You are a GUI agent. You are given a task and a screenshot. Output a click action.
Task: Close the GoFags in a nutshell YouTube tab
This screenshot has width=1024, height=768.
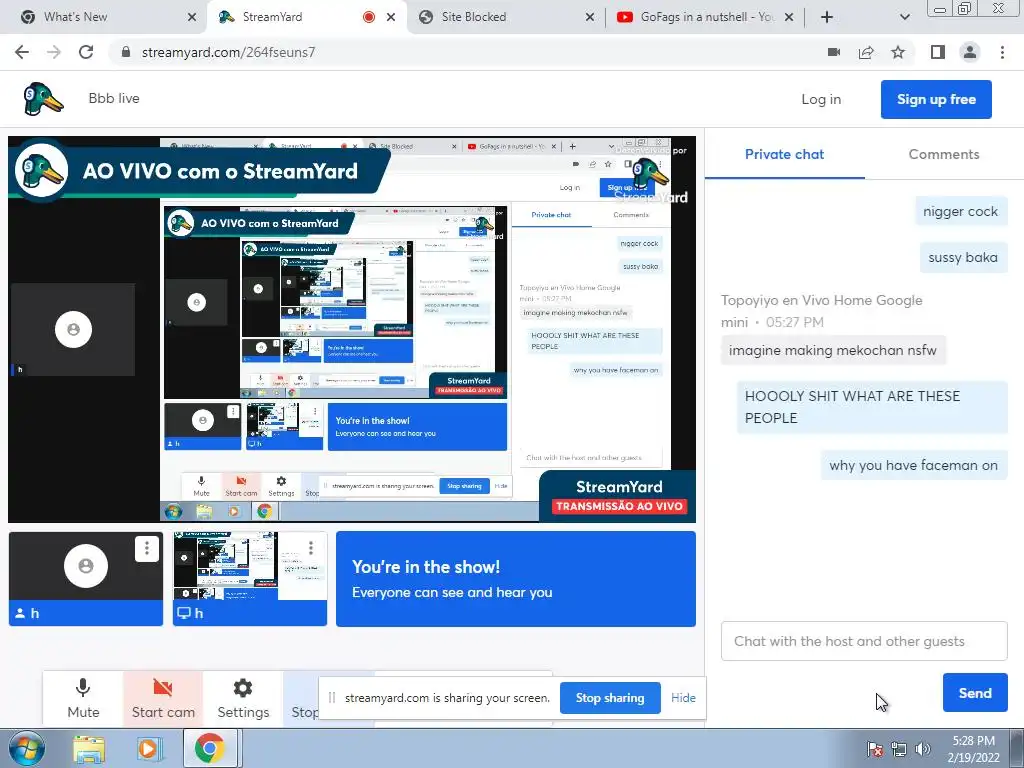tap(789, 17)
